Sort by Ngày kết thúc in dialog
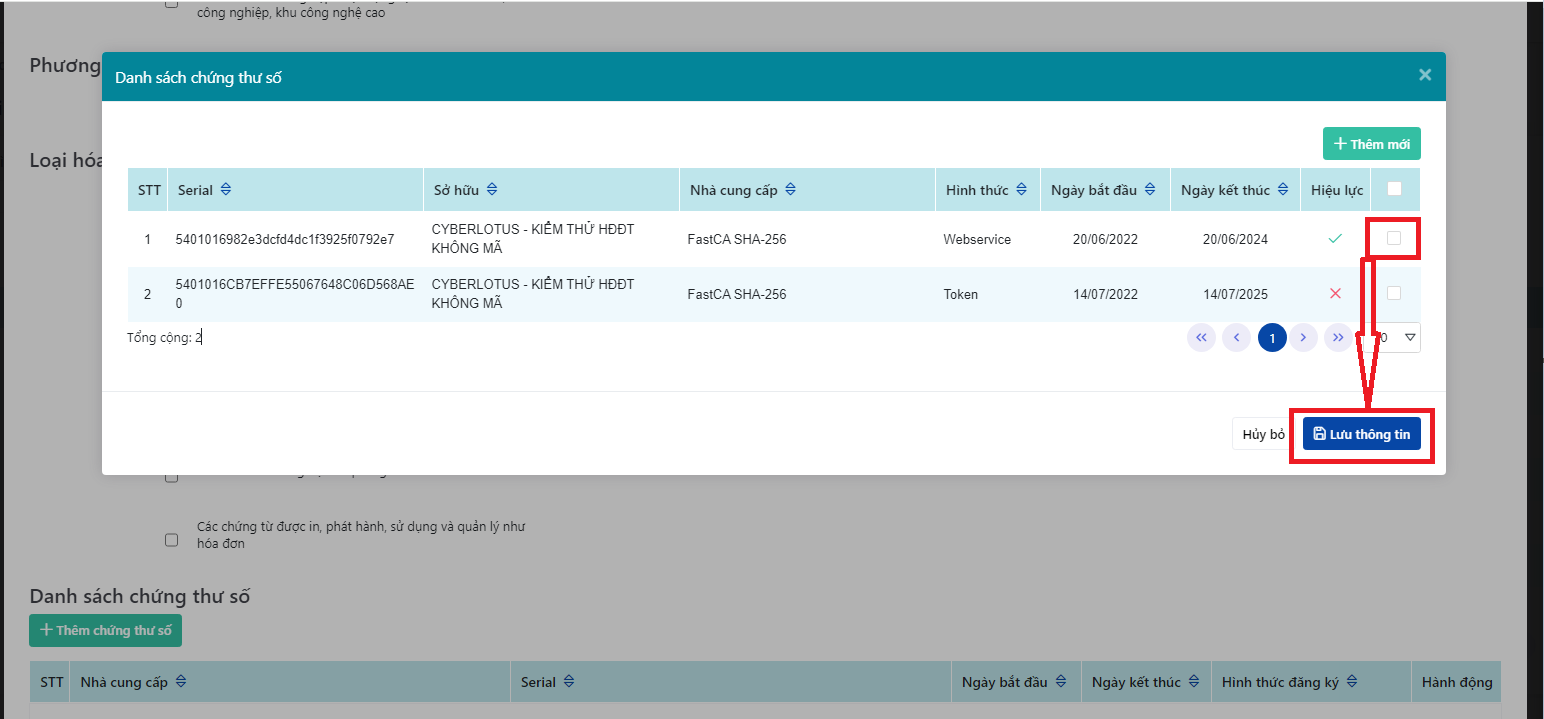 1283,190
